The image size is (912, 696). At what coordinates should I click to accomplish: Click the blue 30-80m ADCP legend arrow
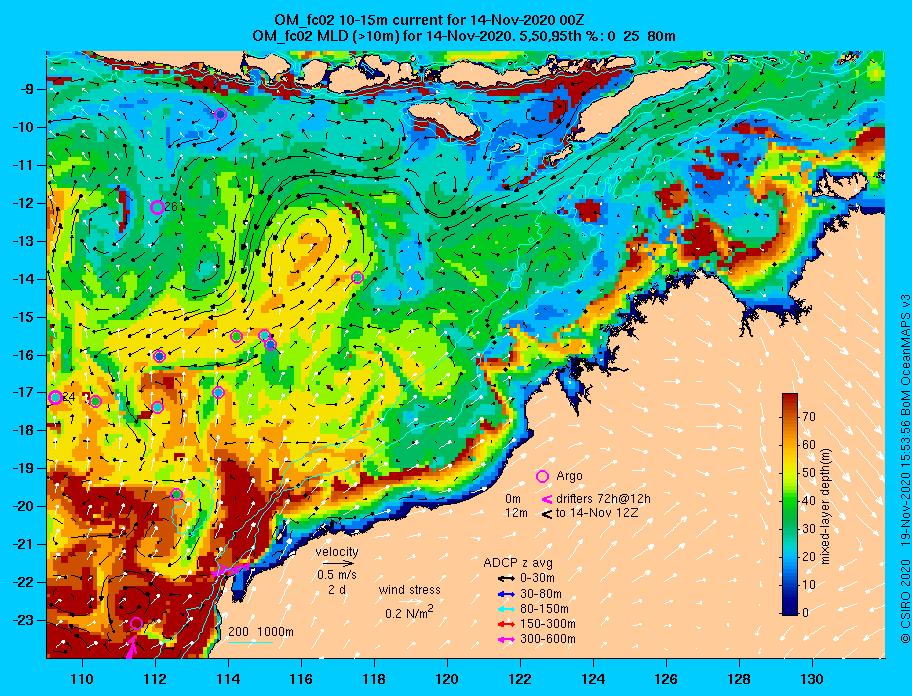point(507,594)
